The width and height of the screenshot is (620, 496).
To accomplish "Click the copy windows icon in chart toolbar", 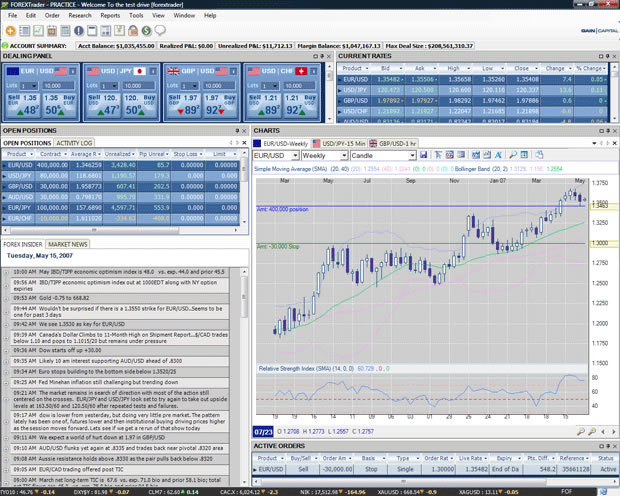I will point(539,155).
